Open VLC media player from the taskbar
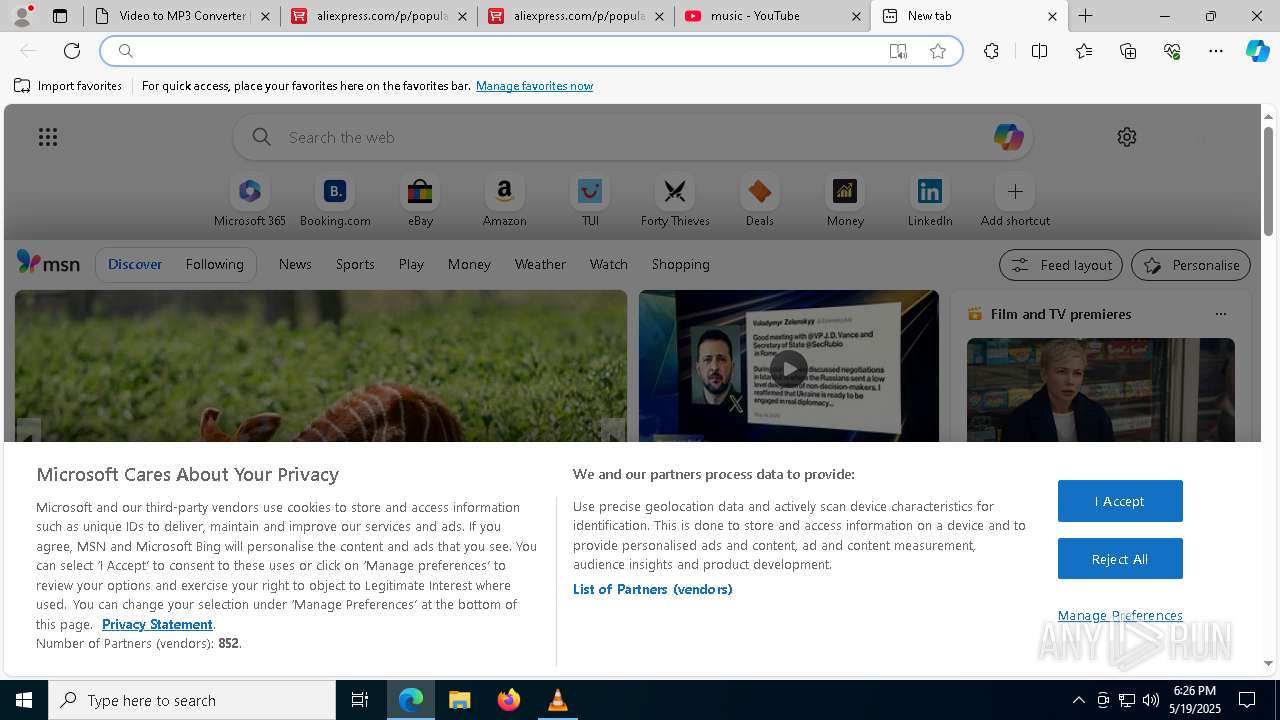The image size is (1280, 720). click(557, 700)
